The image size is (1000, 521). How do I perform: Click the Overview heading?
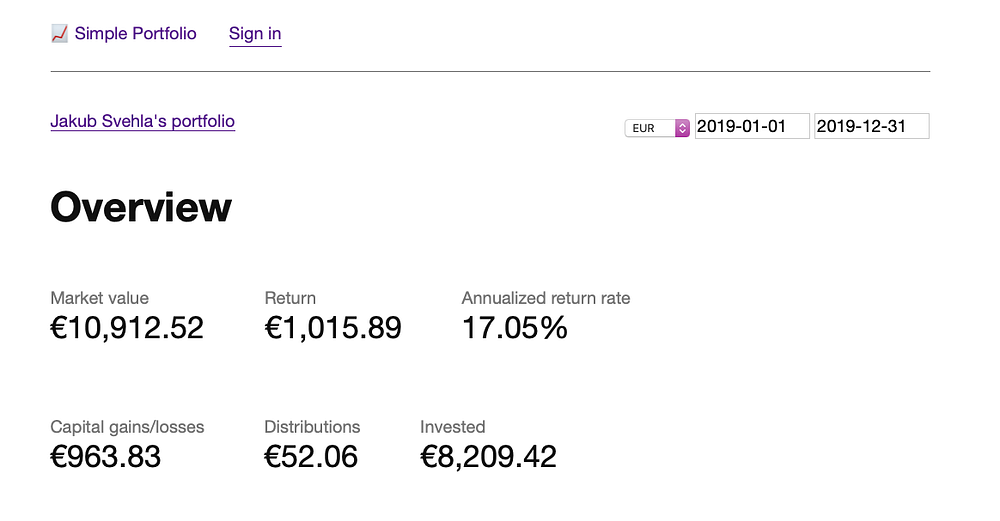coord(141,207)
